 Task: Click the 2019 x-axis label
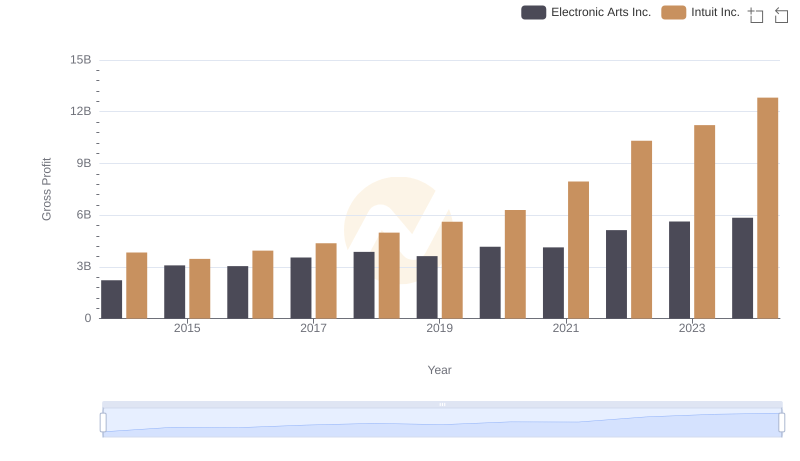tap(439, 328)
